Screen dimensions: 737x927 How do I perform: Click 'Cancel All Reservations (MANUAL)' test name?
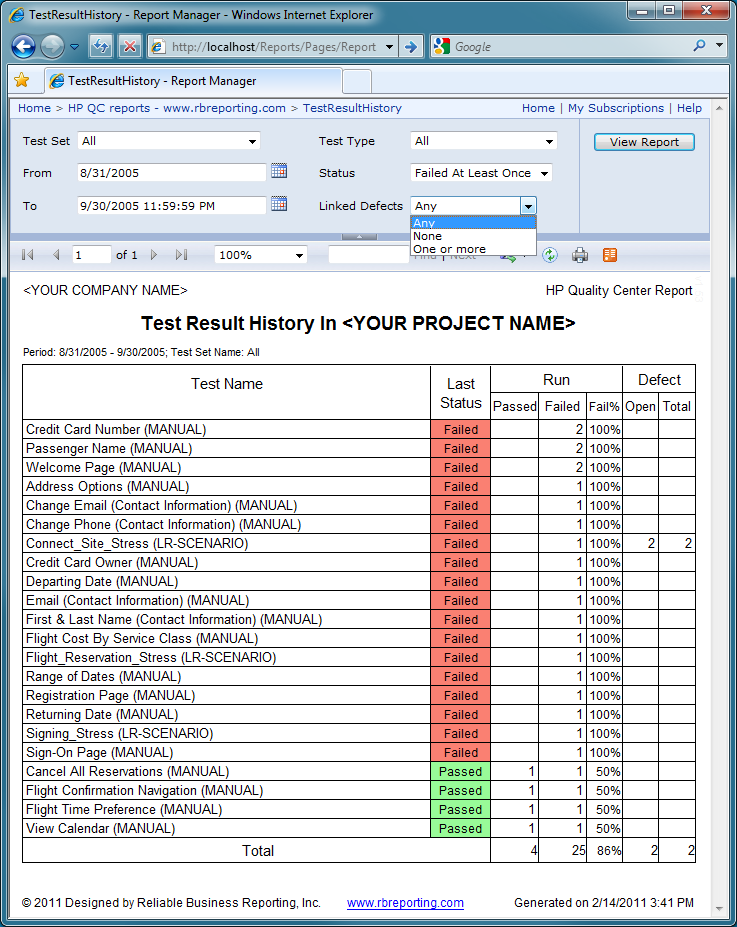[x=127, y=772]
